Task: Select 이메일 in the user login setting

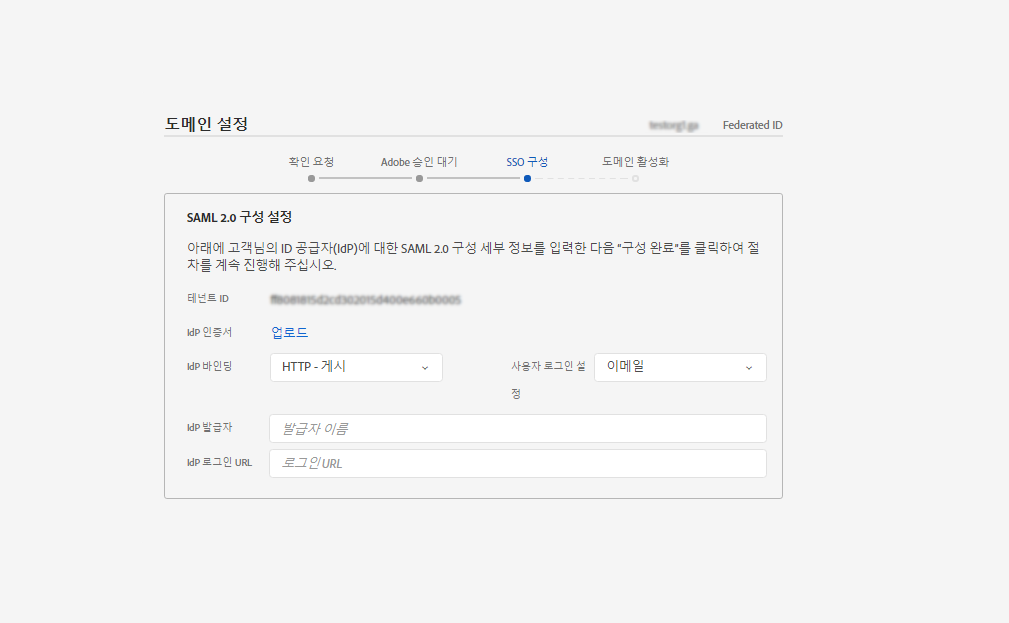Action: (680, 367)
